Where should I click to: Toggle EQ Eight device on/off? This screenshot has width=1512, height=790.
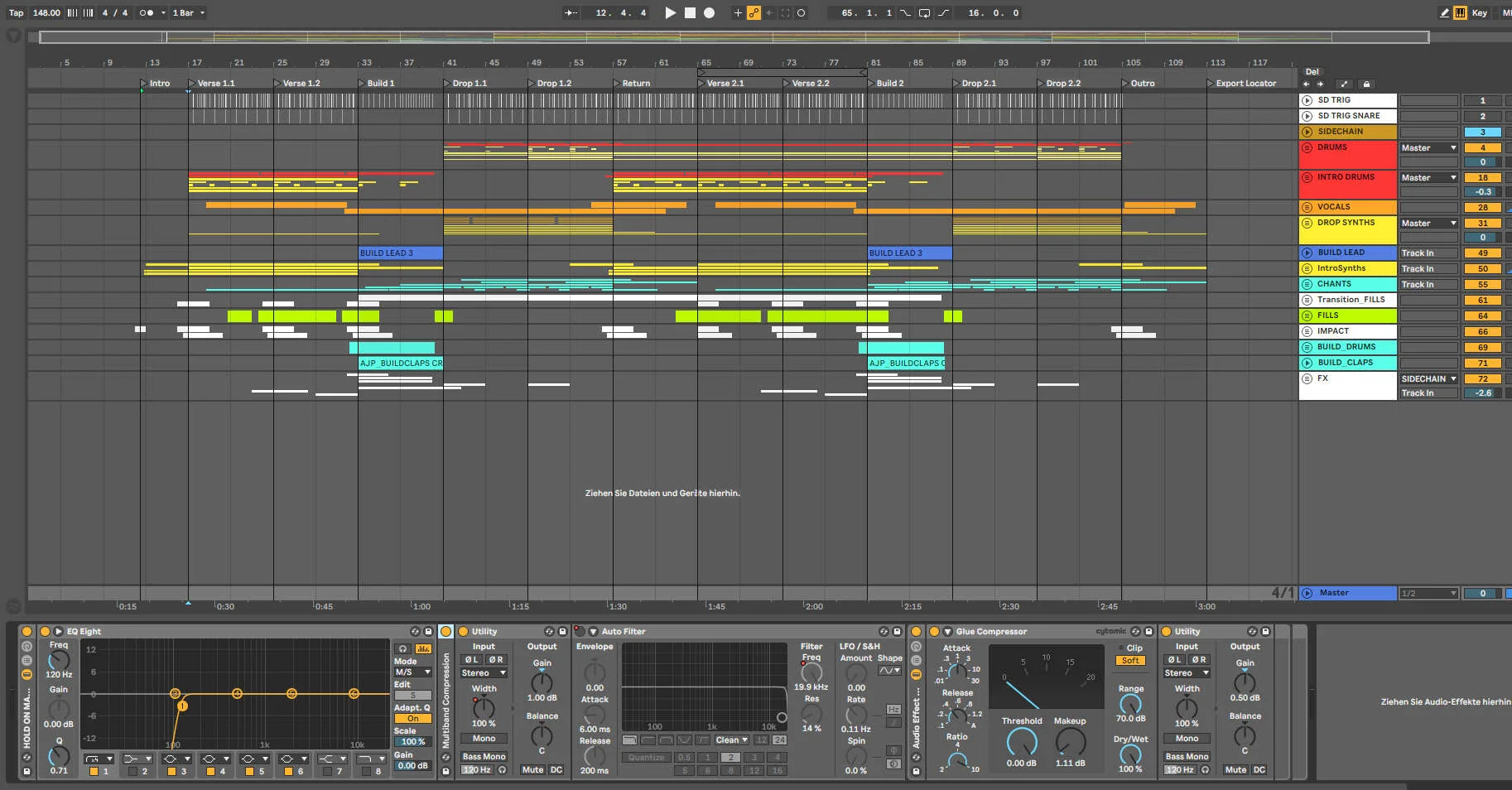(45, 631)
